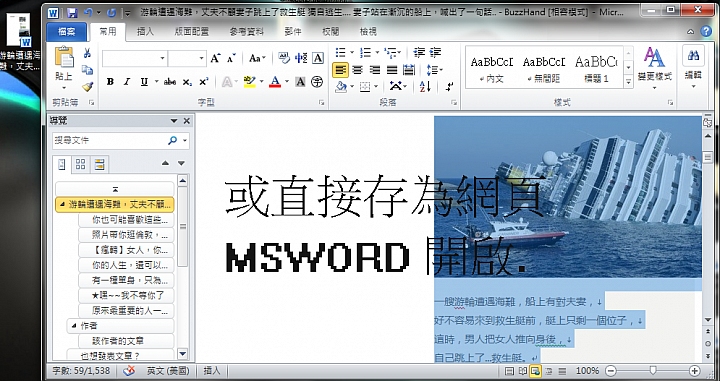
Task: Switch to the 參考資料 References tab
Action: tap(247, 32)
